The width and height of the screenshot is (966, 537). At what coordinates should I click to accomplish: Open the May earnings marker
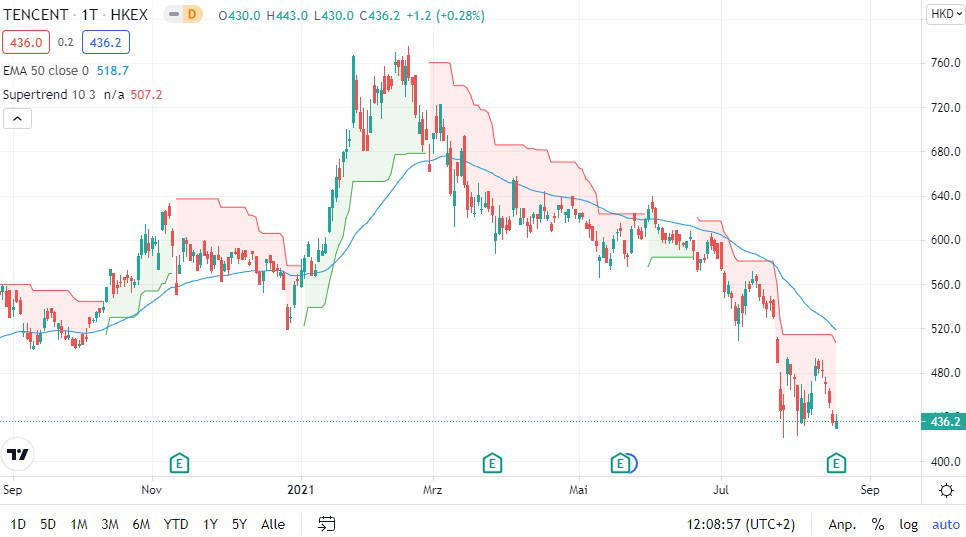click(620, 462)
